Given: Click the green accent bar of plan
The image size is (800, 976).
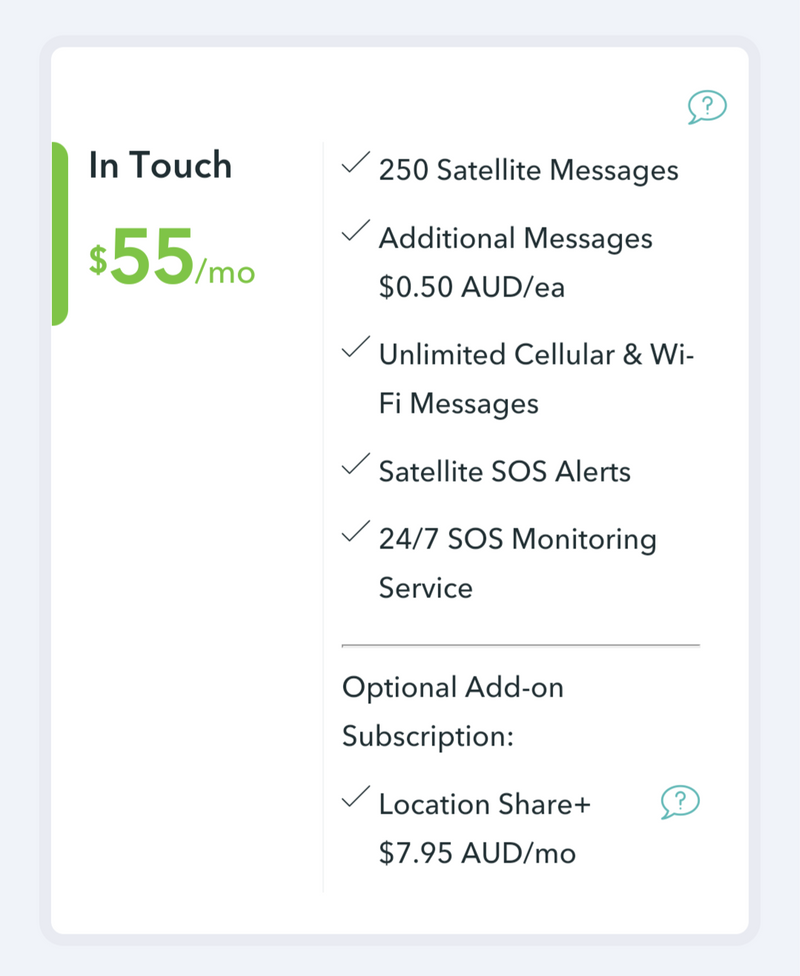Looking at the screenshot, I should 59,234.
